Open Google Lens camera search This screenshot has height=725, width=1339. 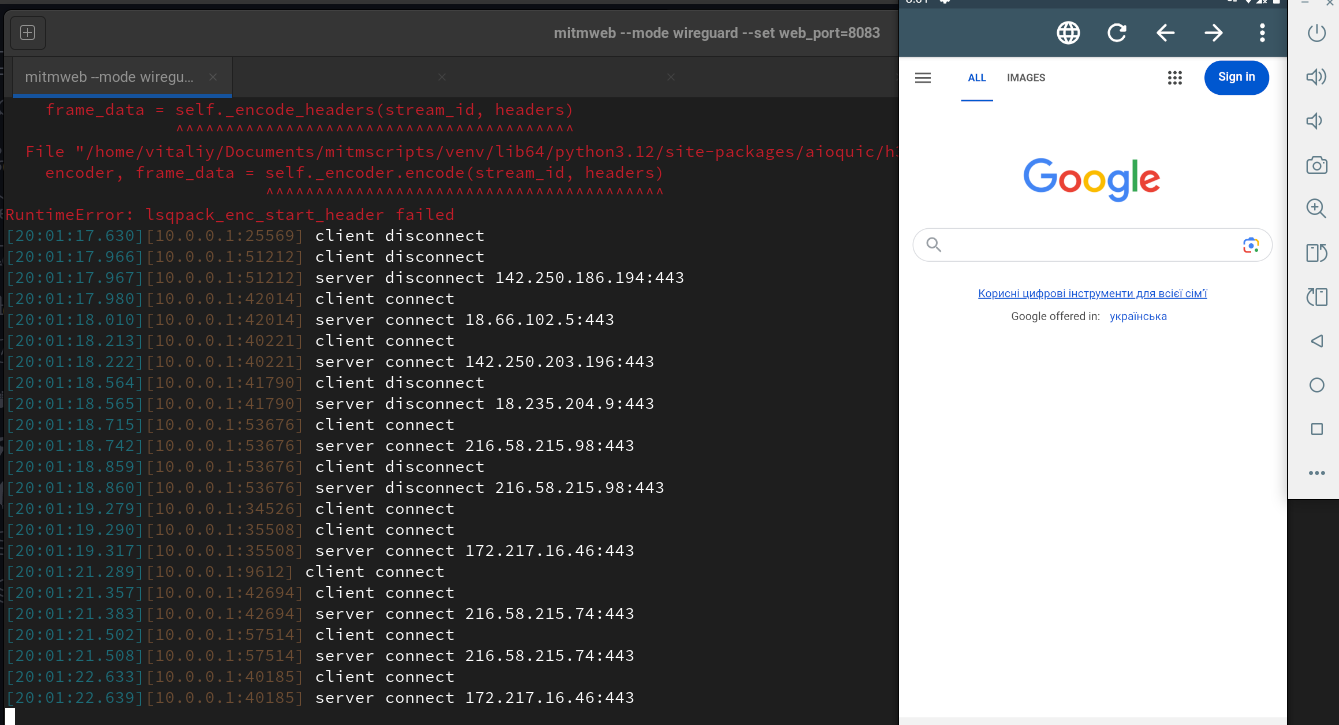pyautogui.click(x=1250, y=245)
